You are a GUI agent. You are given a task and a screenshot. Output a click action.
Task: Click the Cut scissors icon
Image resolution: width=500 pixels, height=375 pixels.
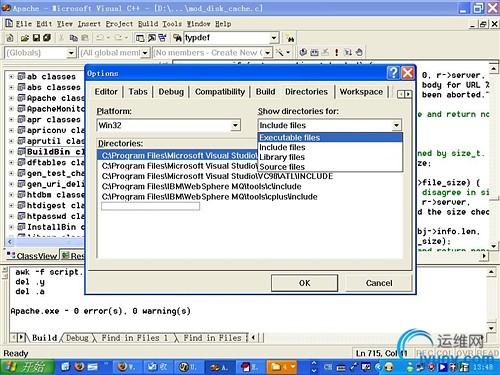point(61,38)
